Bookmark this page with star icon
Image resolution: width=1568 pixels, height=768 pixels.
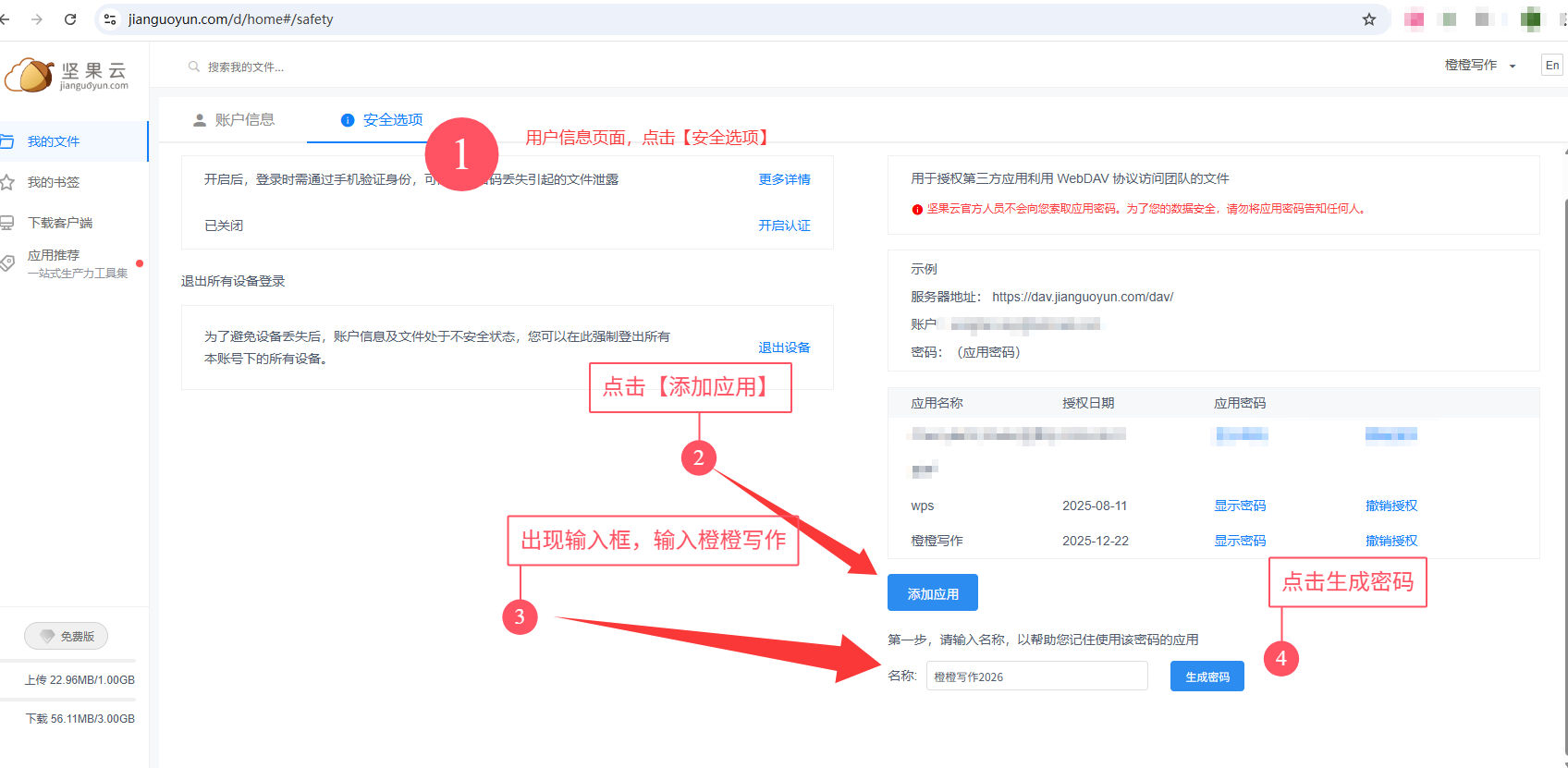tap(1369, 19)
